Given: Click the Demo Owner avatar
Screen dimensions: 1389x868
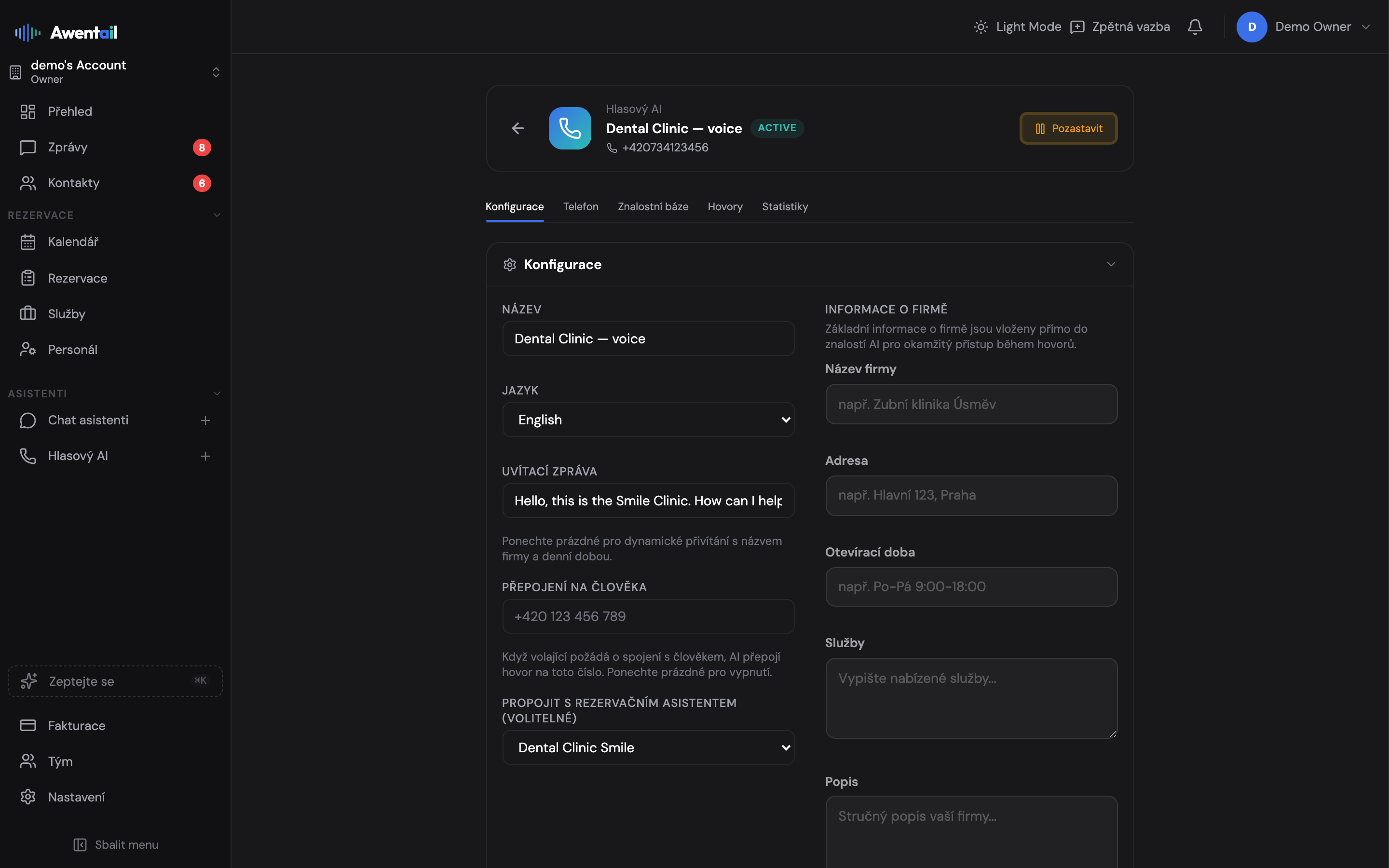Looking at the screenshot, I should pyautogui.click(x=1252, y=27).
